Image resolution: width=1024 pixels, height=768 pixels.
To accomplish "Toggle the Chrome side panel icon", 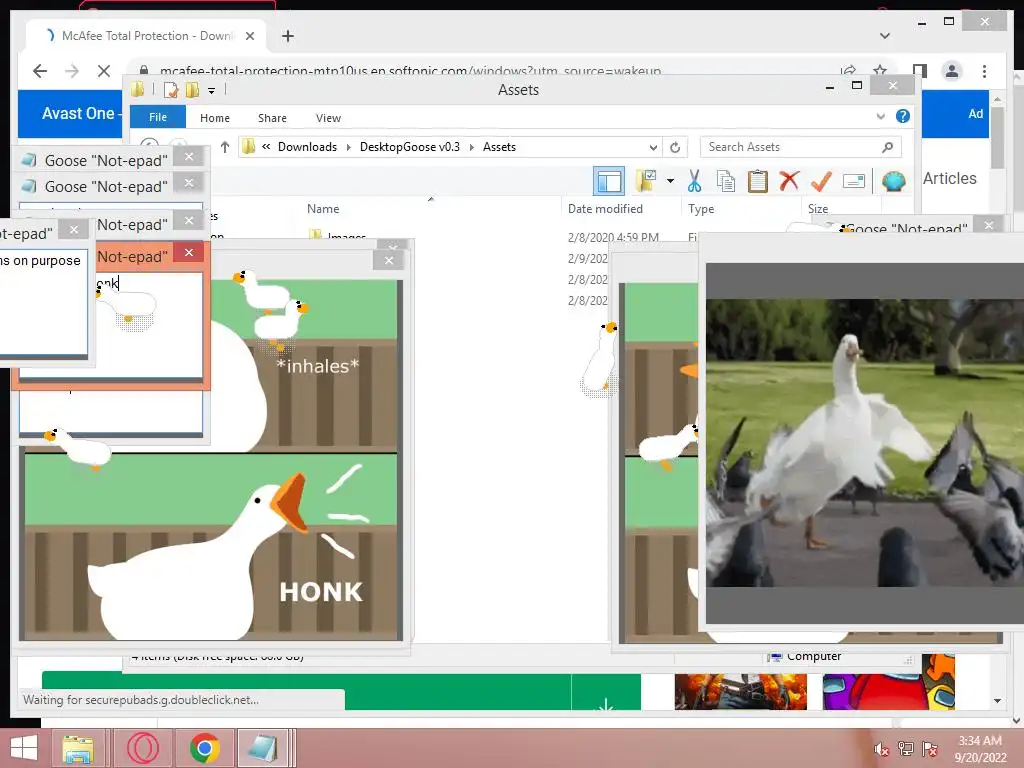I will click(920, 71).
